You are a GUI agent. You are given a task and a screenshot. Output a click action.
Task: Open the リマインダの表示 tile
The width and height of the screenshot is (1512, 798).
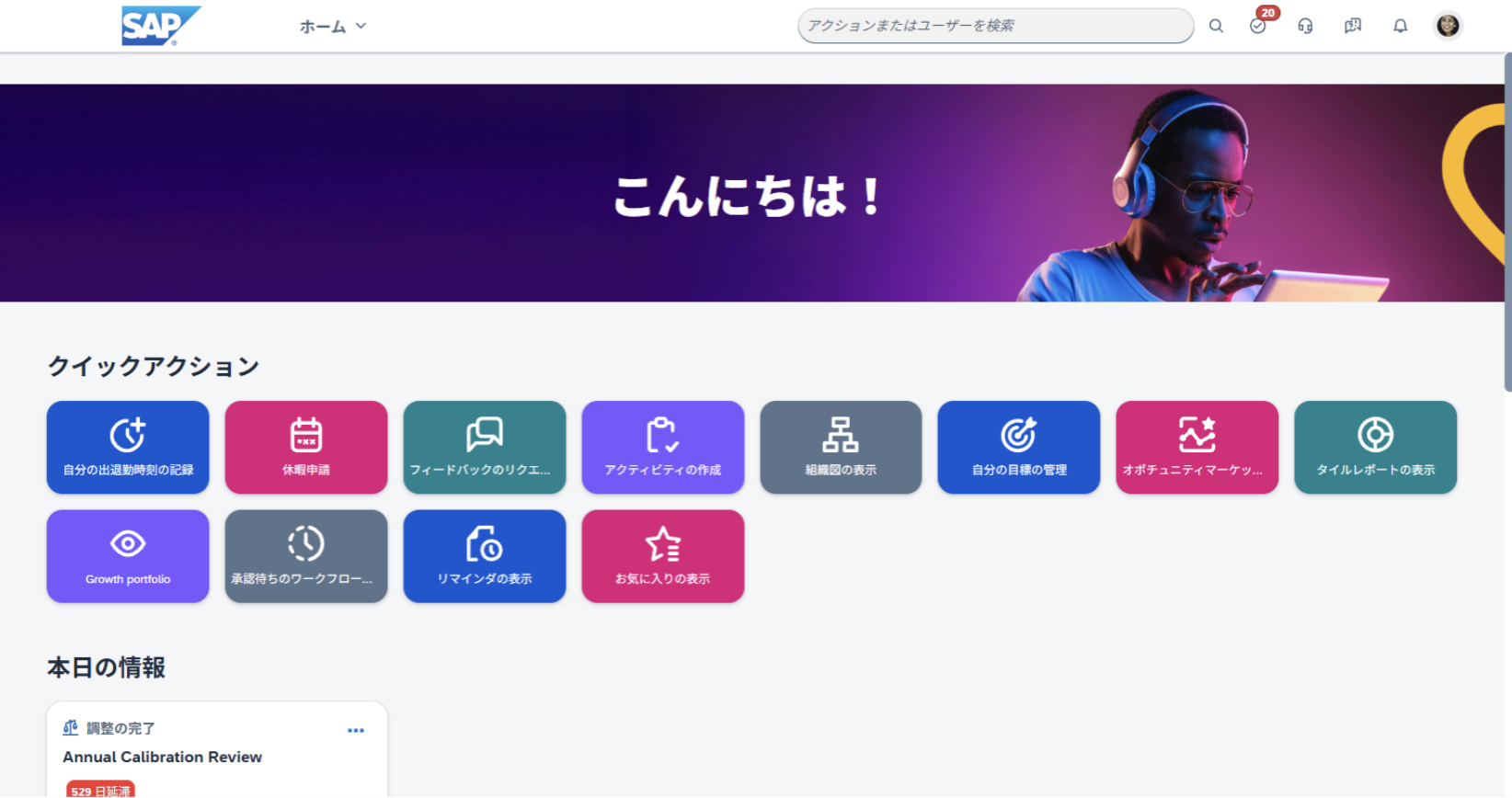point(484,556)
